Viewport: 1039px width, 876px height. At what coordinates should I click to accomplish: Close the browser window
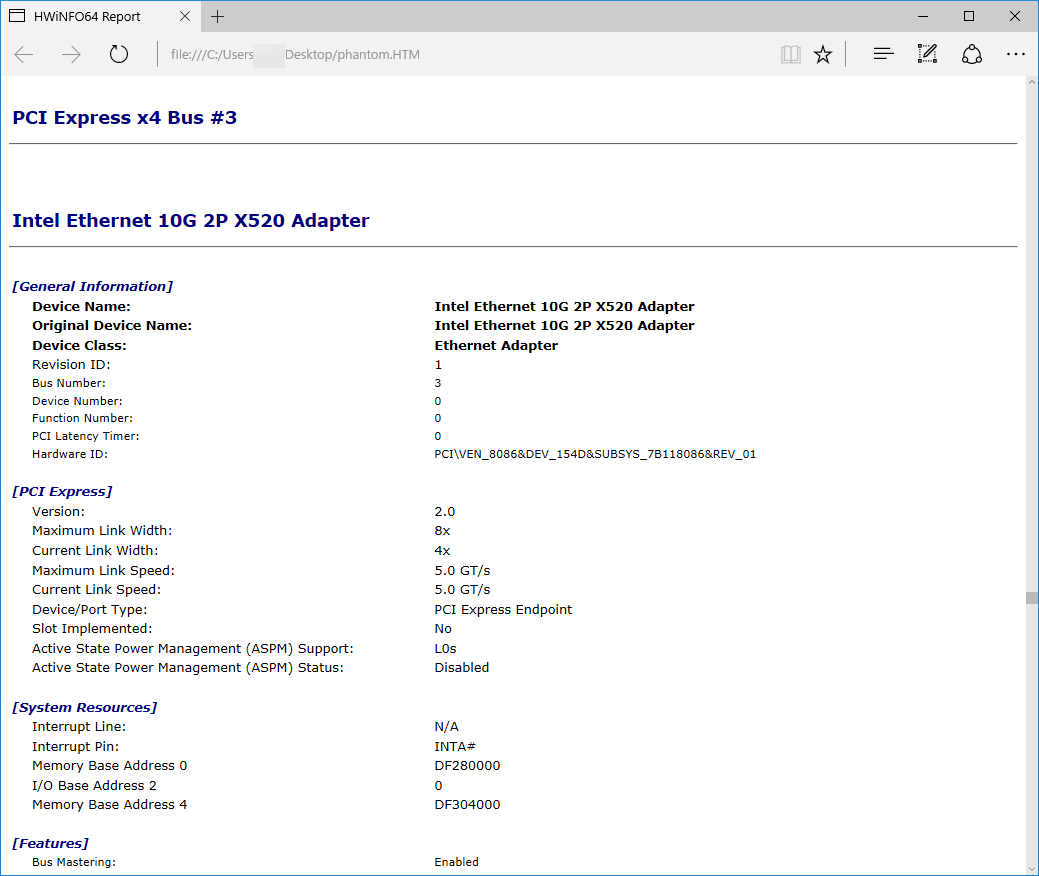click(x=1014, y=17)
